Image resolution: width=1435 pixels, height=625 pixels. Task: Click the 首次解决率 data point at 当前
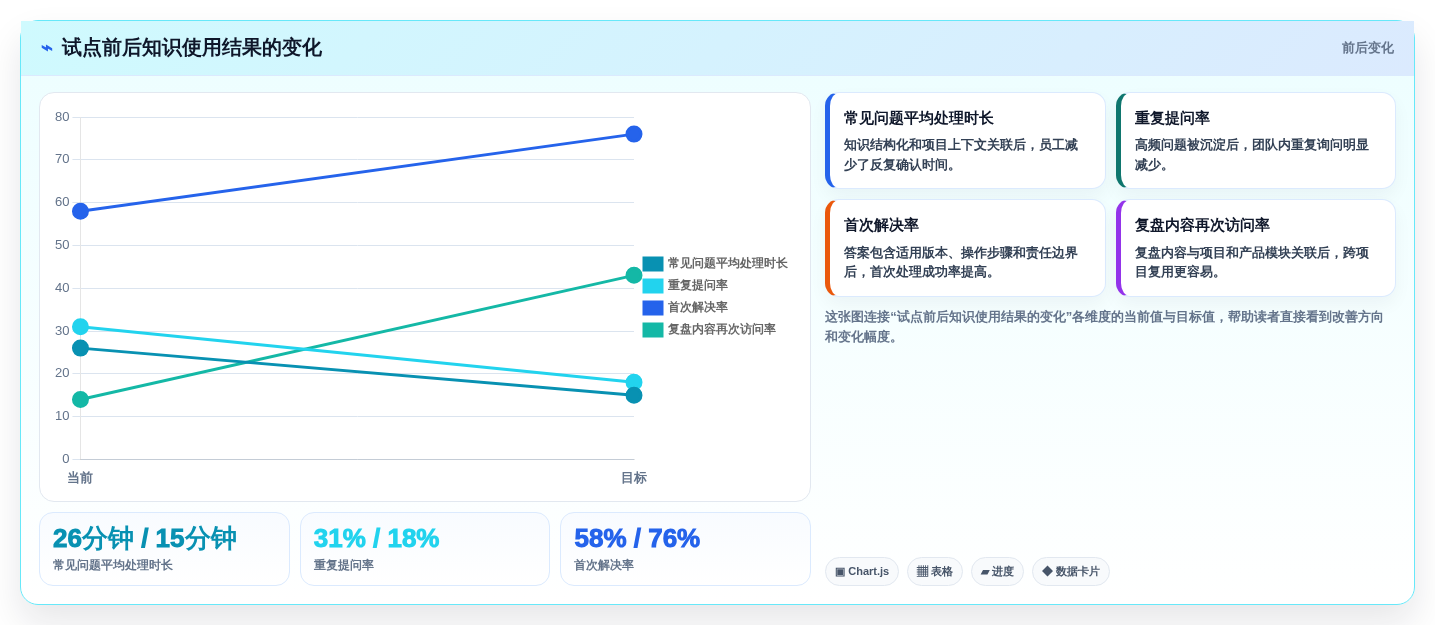pos(81,211)
